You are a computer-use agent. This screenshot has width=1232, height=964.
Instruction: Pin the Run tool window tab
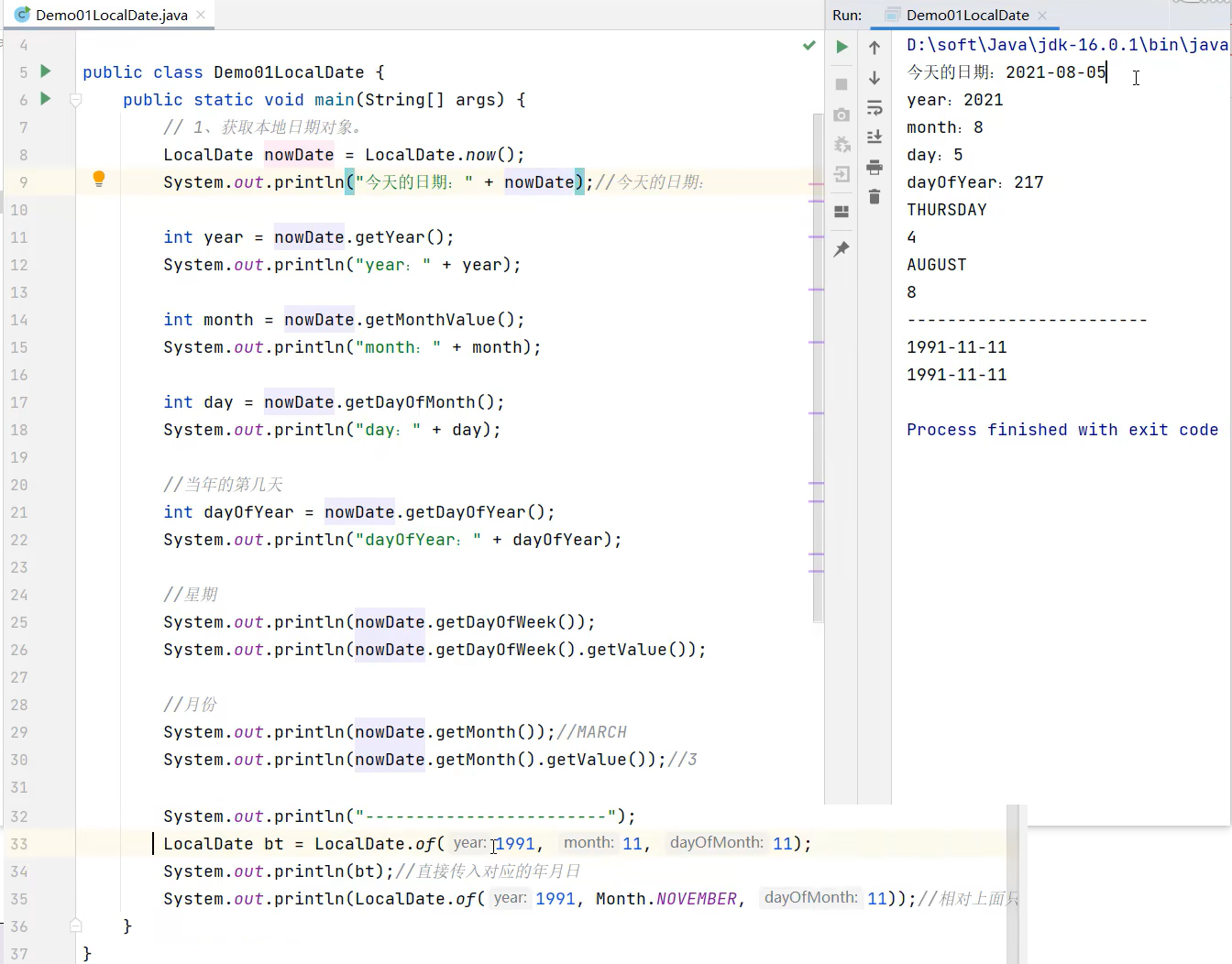(x=841, y=248)
